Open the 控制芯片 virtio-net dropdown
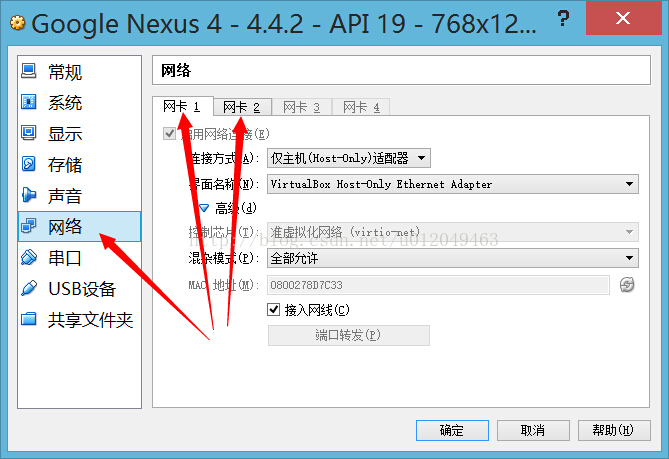Screen dimensions: 669x459 pyautogui.click(x=453, y=232)
